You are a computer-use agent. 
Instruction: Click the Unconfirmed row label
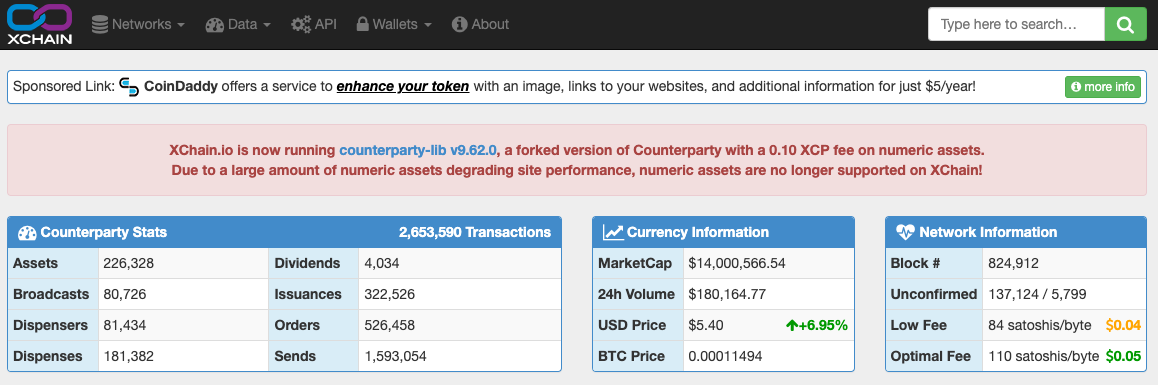(934, 295)
